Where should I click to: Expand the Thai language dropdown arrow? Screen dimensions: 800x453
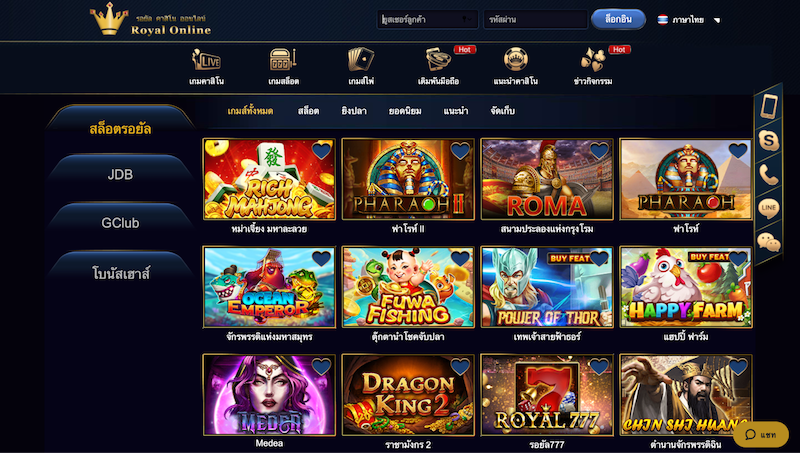coord(717,20)
